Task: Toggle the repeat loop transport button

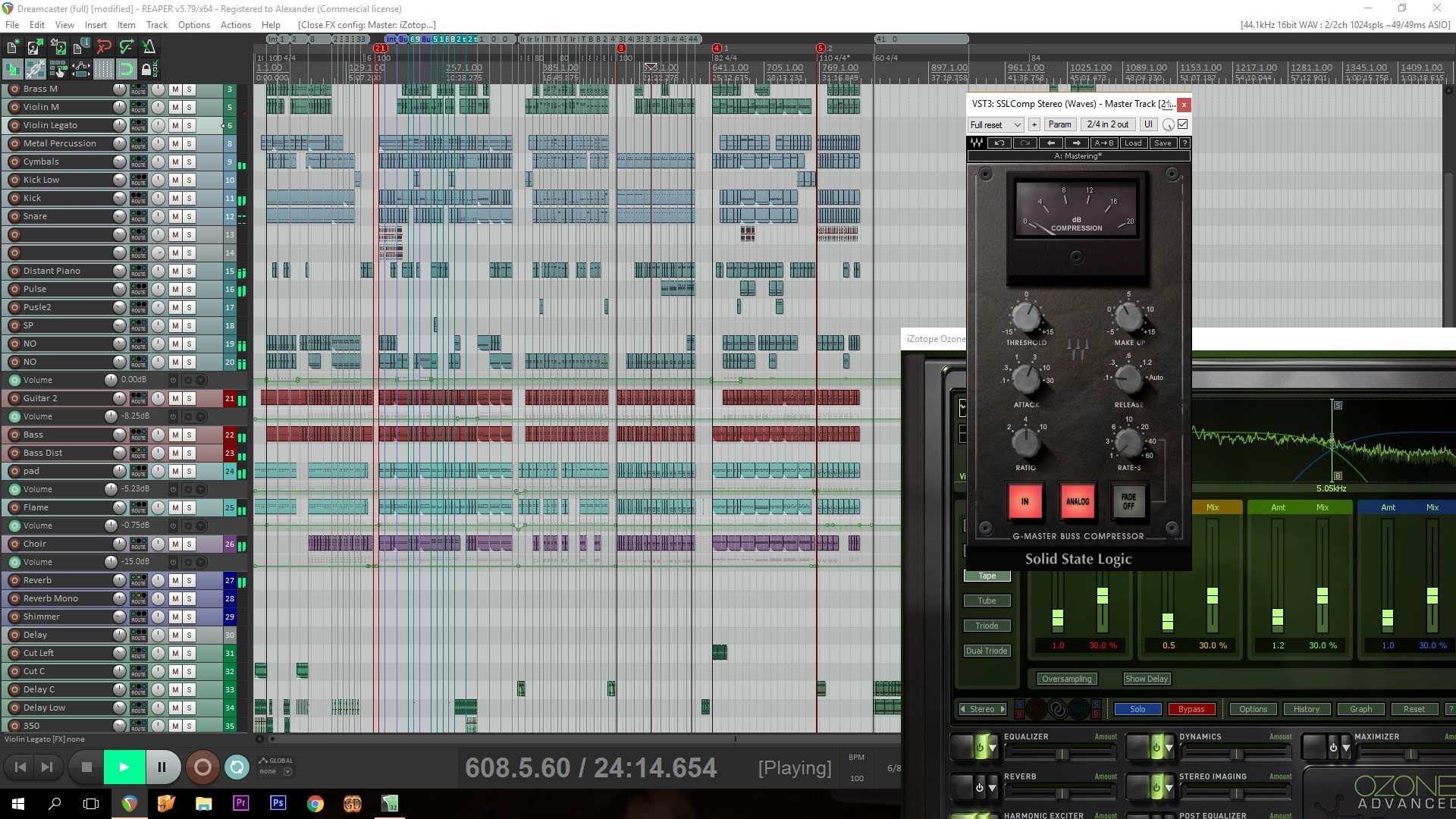Action: [237, 767]
